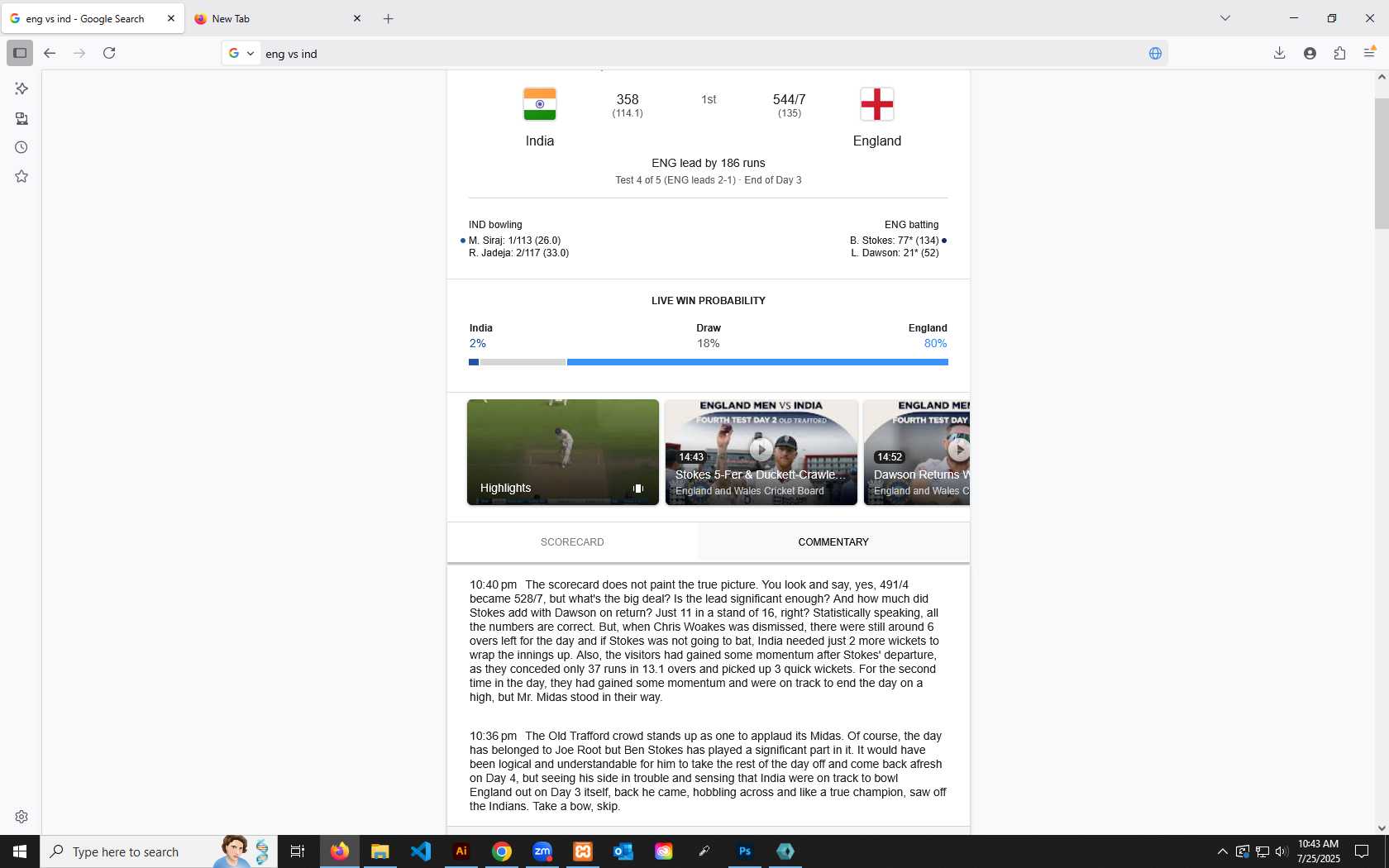Open AI chatbot sparkle icon in sidebar

tap(21, 88)
